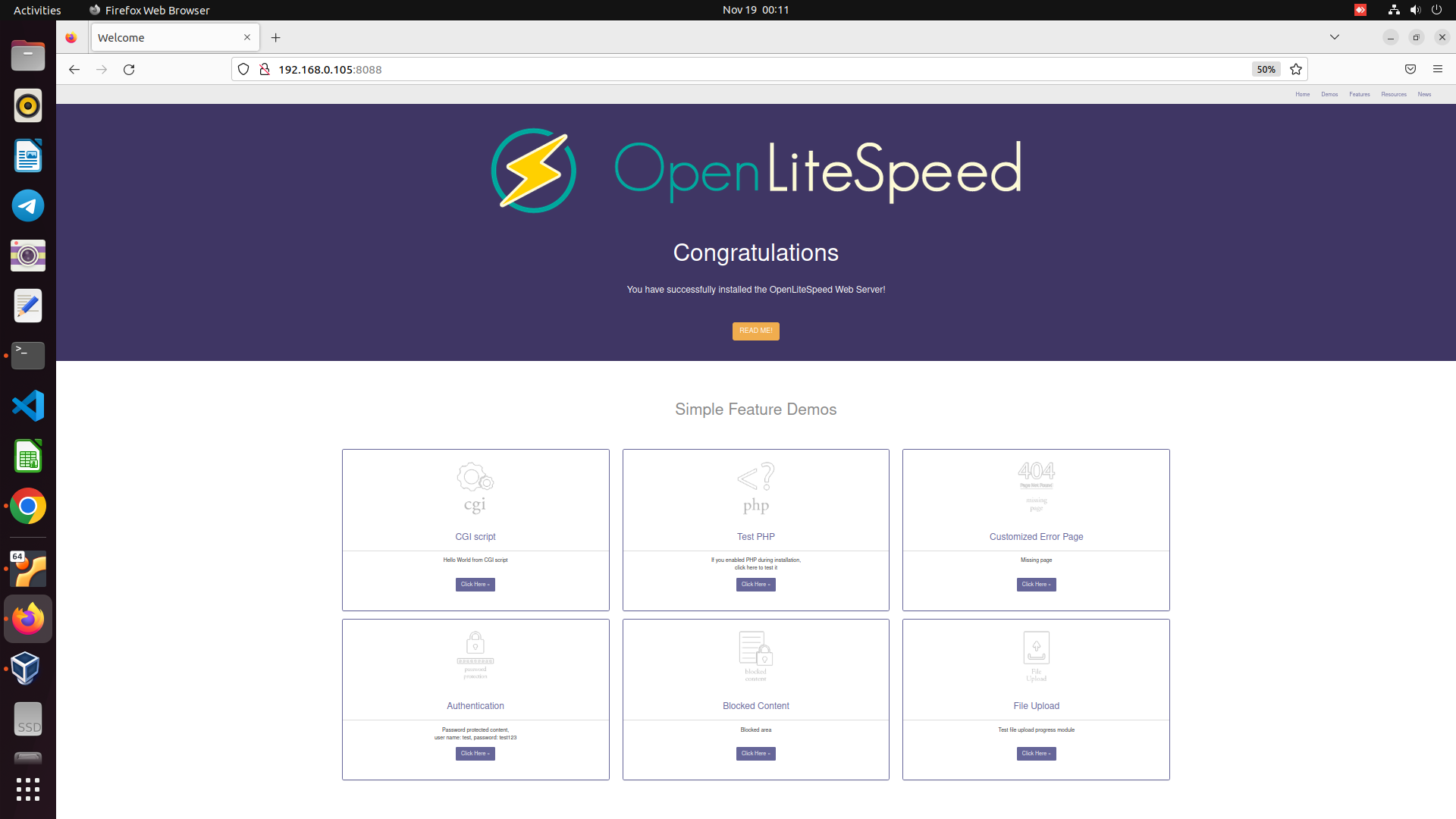Open a new browser tab

[x=276, y=37]
